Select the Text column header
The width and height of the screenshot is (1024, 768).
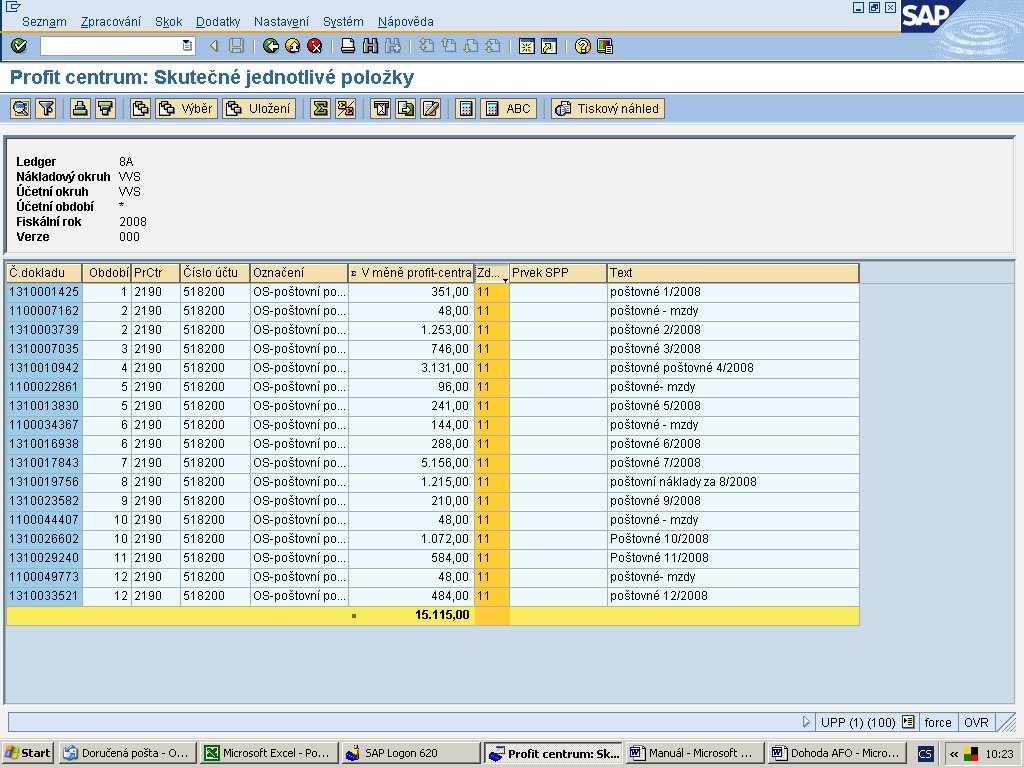[x=733, y=272]
